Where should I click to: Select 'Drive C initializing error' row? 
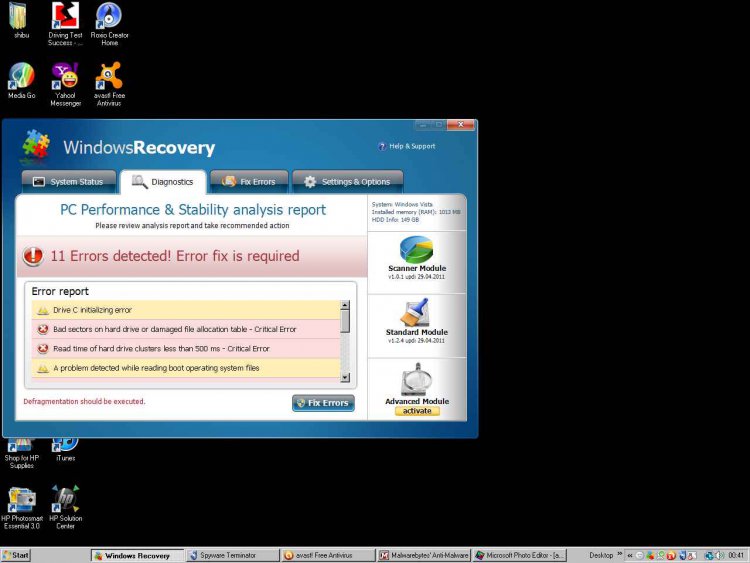coord(186,310)
